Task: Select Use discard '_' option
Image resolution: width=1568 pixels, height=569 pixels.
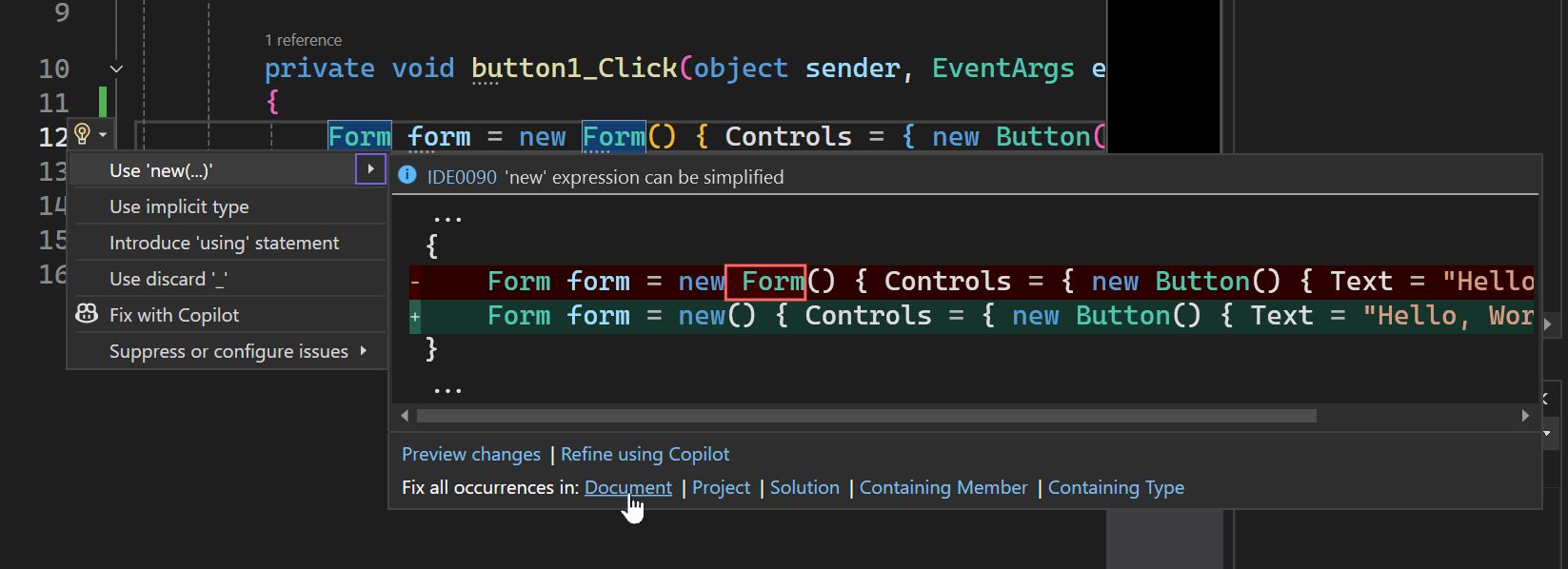Action: 168,279
